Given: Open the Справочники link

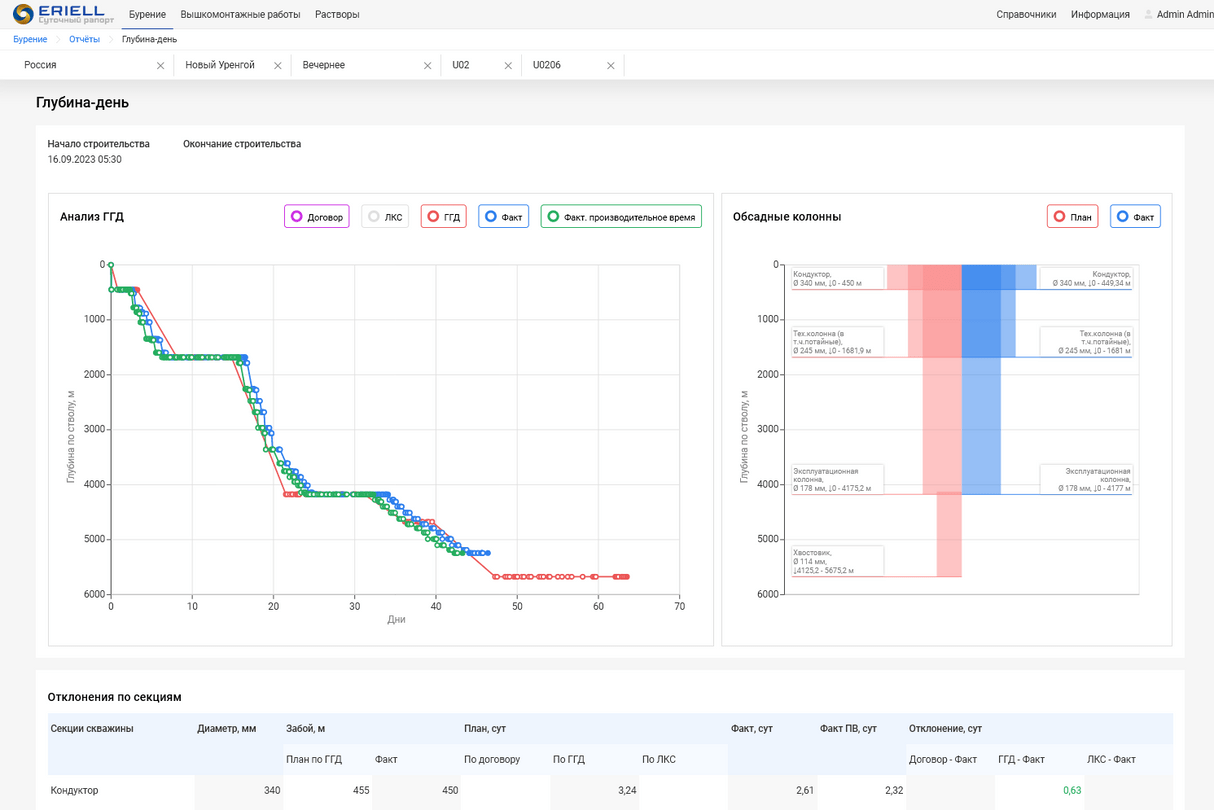Looking at the screenshot, I should click(1026, 14).
